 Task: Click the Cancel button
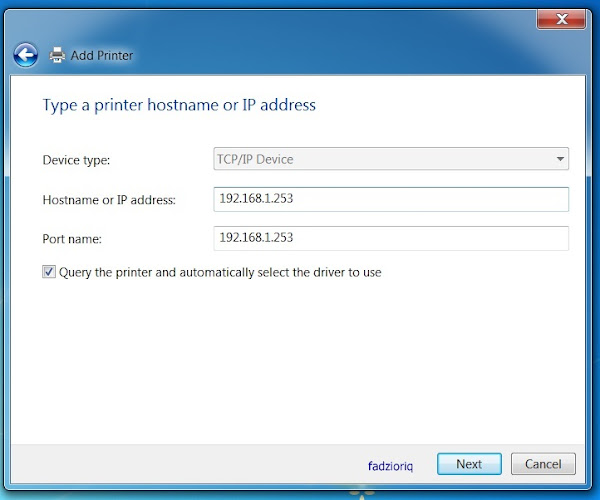(543, 464)
